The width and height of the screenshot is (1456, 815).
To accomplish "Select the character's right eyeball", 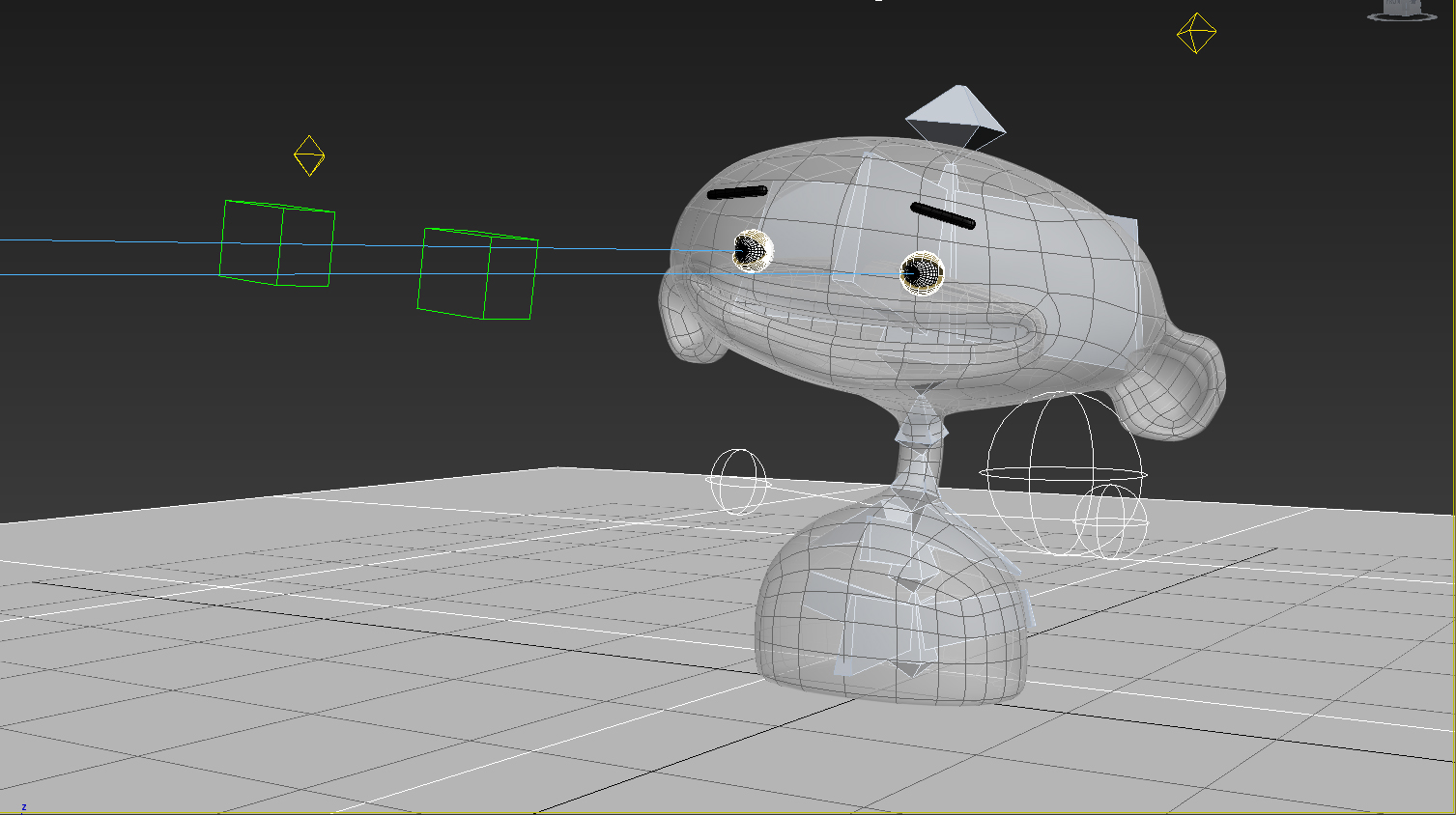I will pyautogui.click(x=921, y=272).
